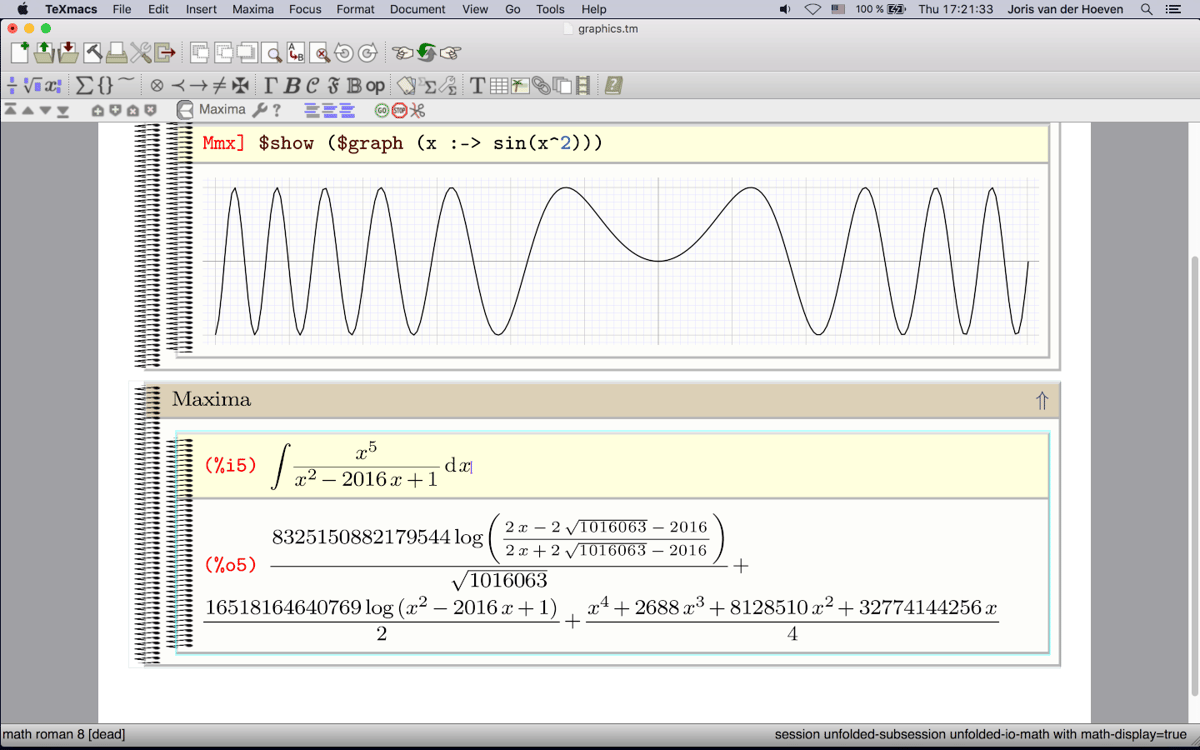Insert a square root from toolbar

31,86
